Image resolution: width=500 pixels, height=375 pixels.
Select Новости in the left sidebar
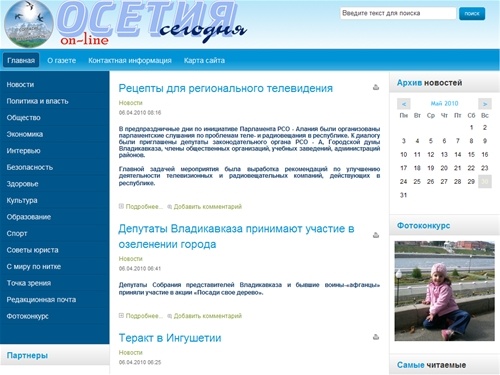[x=20, y=84]
